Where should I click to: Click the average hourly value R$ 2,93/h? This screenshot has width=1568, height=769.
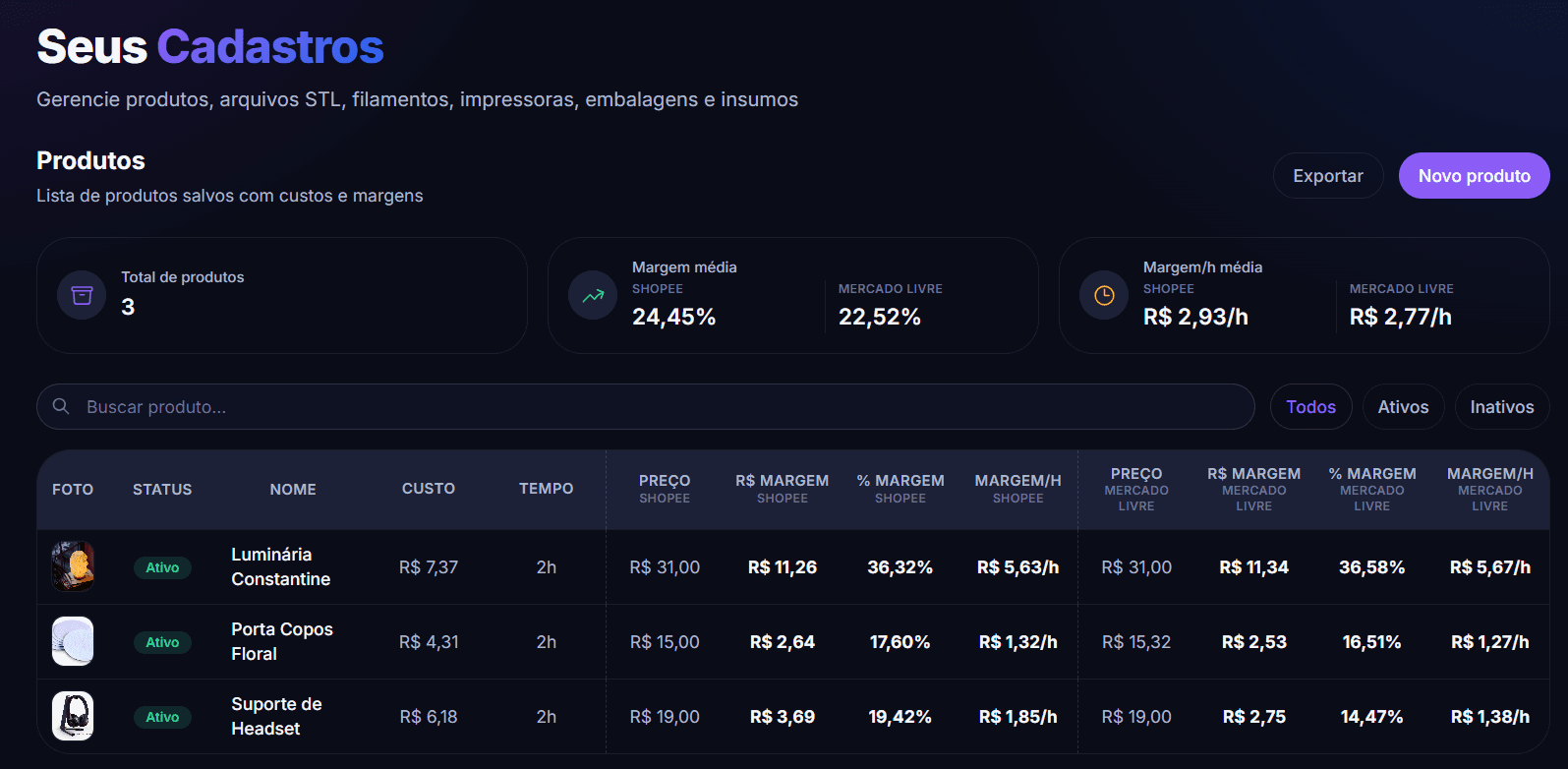tap(1195, 317)
